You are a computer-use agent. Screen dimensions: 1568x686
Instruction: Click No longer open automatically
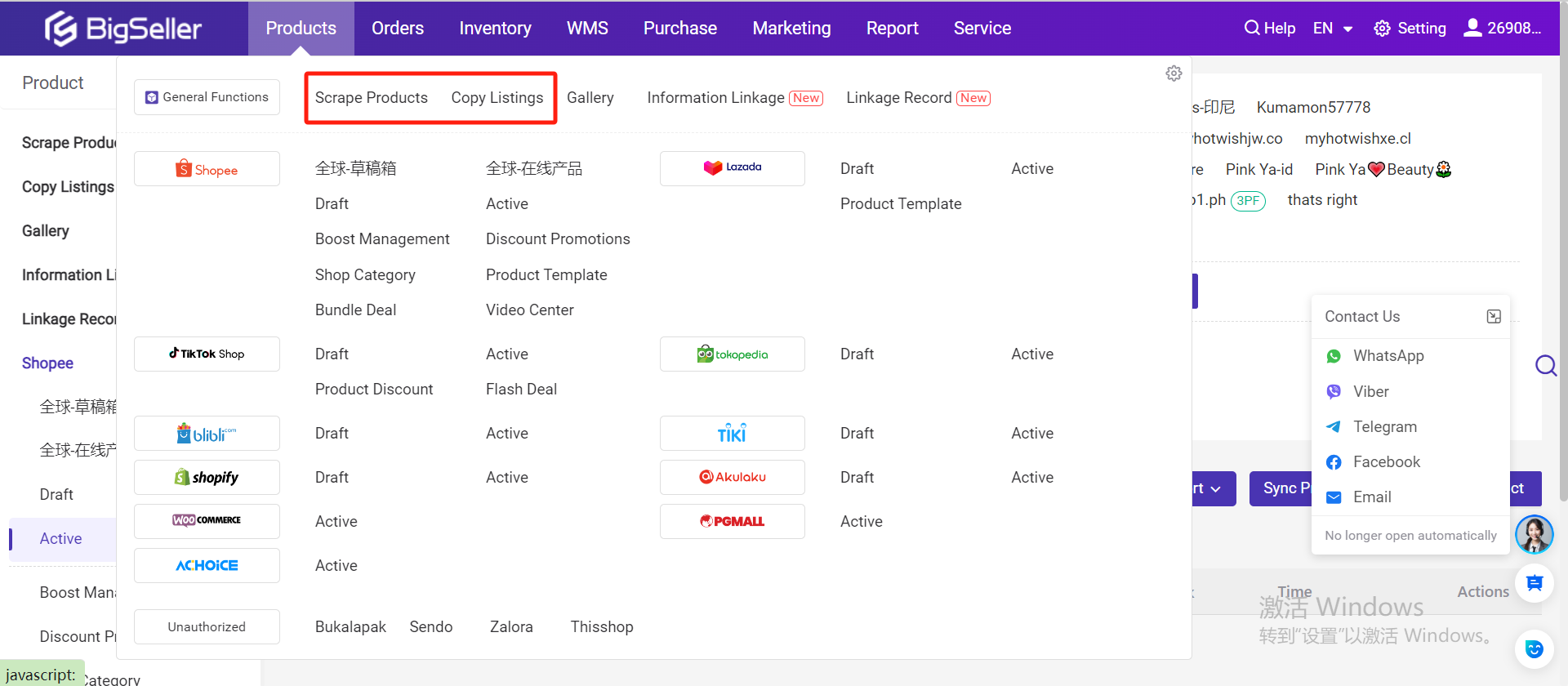(1410, 536)
